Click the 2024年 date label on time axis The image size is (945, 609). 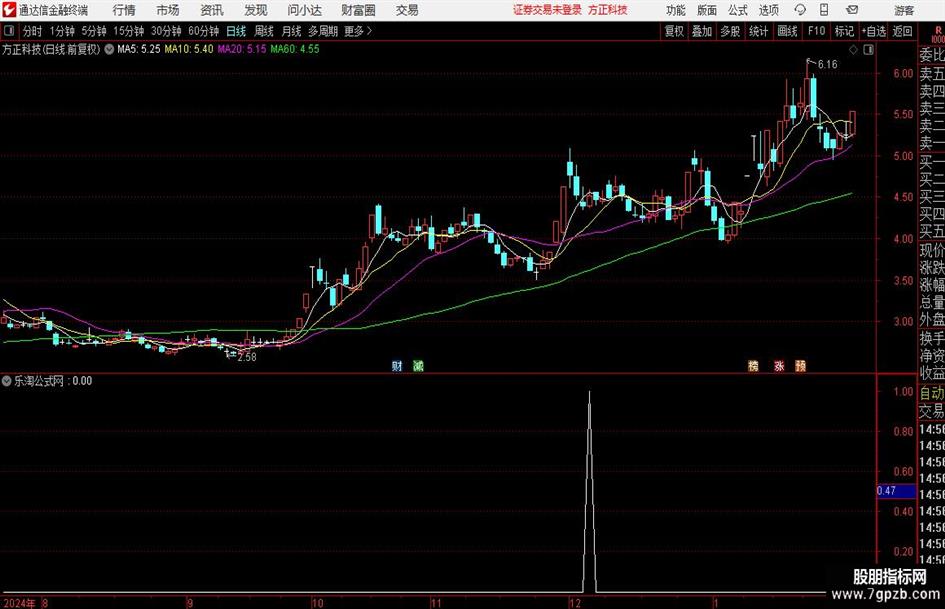click(19, 603)
